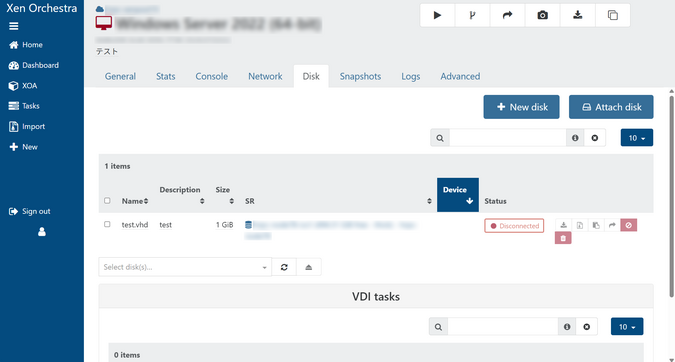Open disks per-page 10 dropdown
Image resolution: width=675 pixels, height=362 pixels.
pyautogui.click(x=637, y=138)
